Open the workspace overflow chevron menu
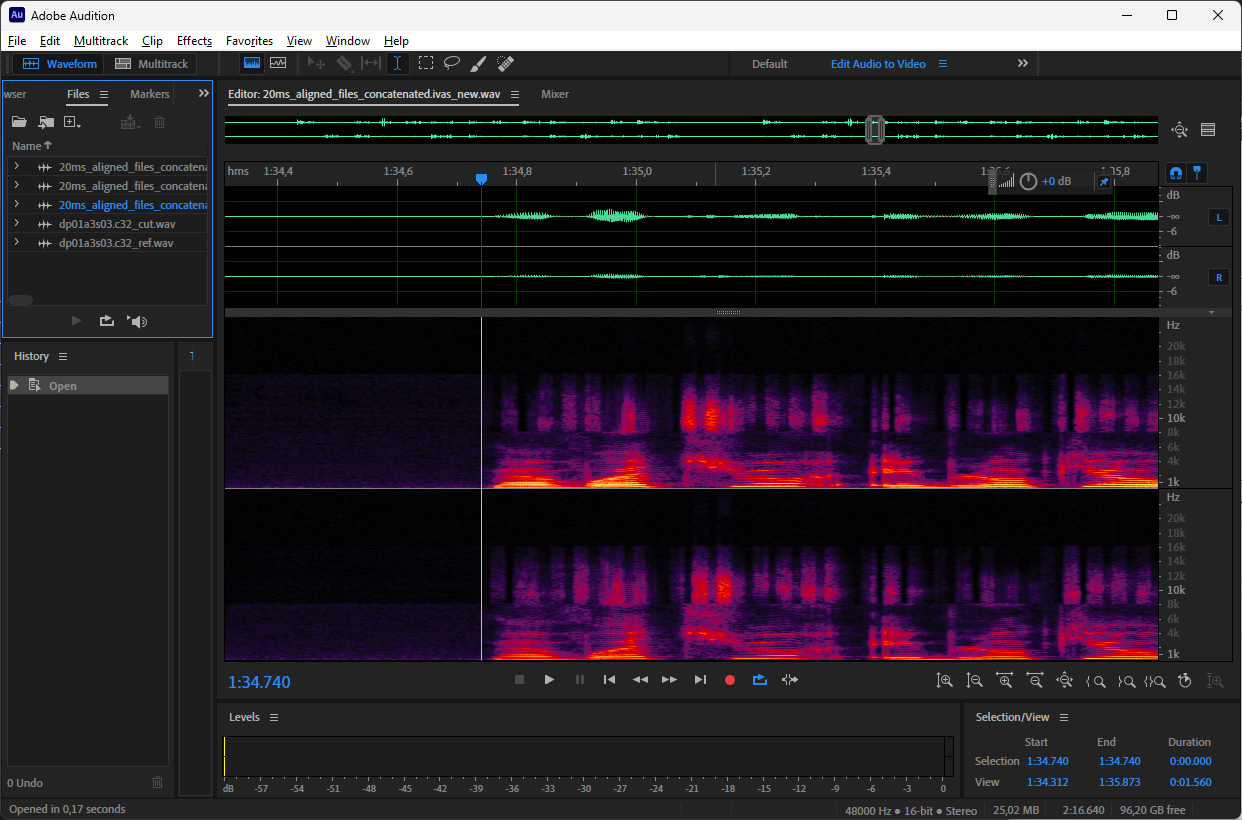This screenshot has height=820, width=1242. pyautogui.click(x=1022, y=63)
